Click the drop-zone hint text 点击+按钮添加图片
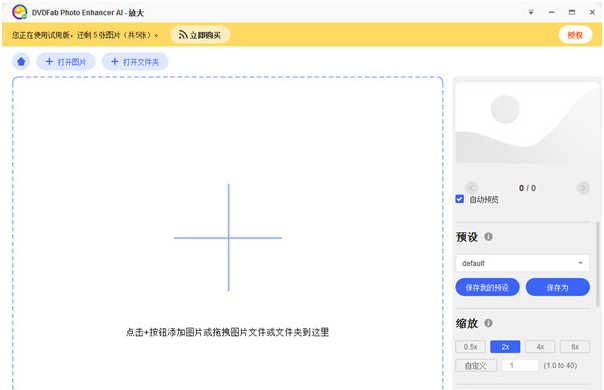The image size is (604, 390). [228, 332]
